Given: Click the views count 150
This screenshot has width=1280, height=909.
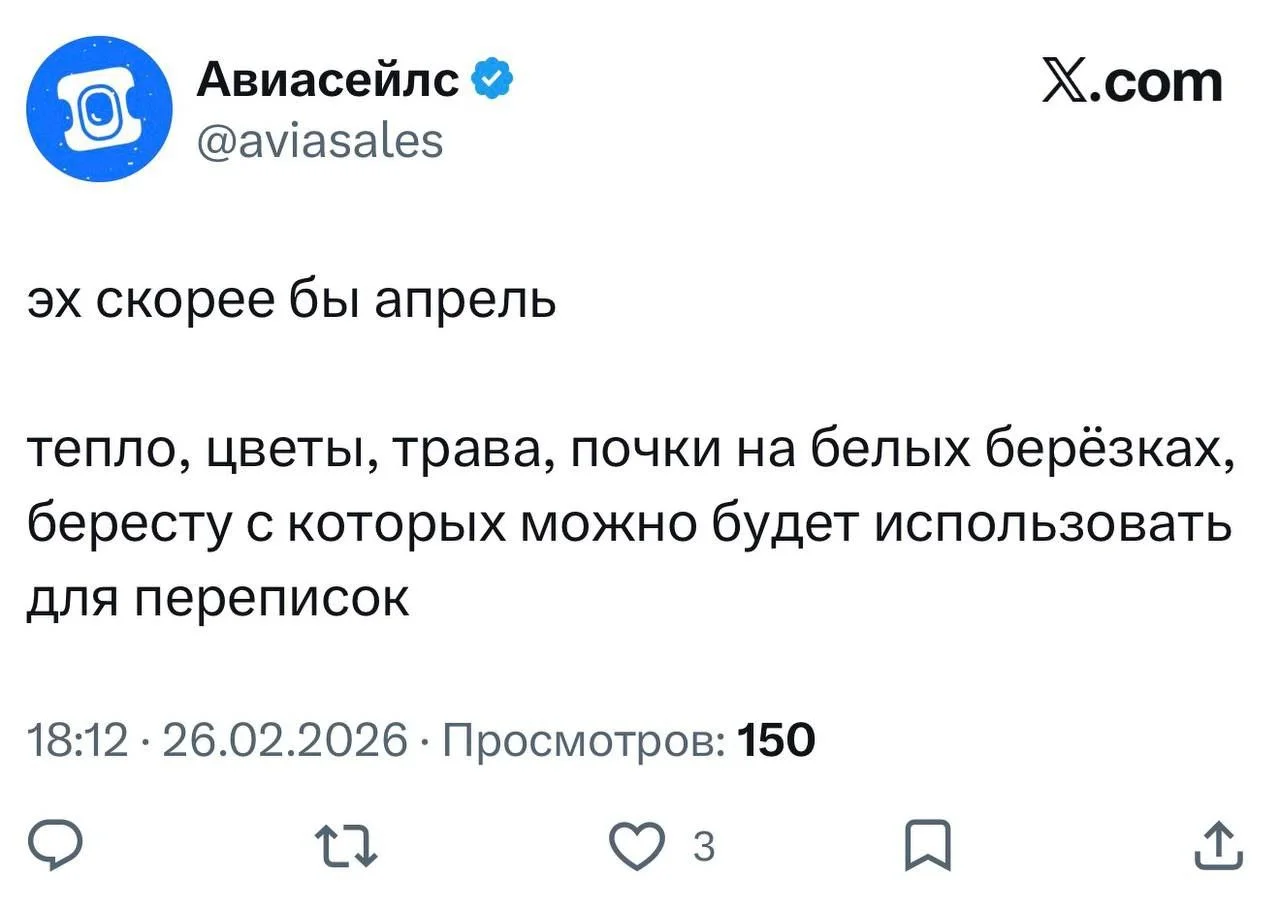Looking at the screenshot, I should 777,742.
